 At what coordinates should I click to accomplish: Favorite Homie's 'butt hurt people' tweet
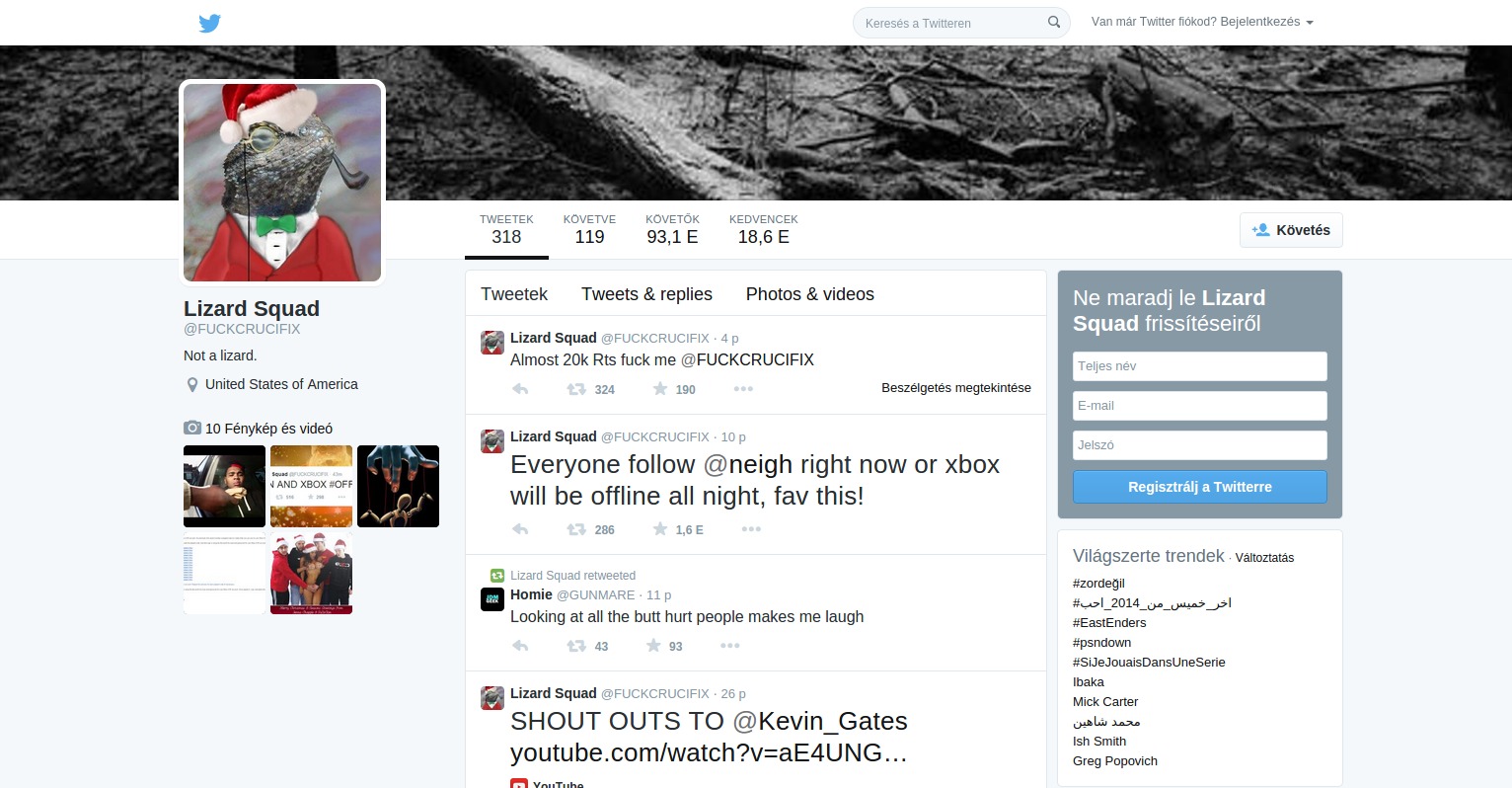tap(653, 646)
